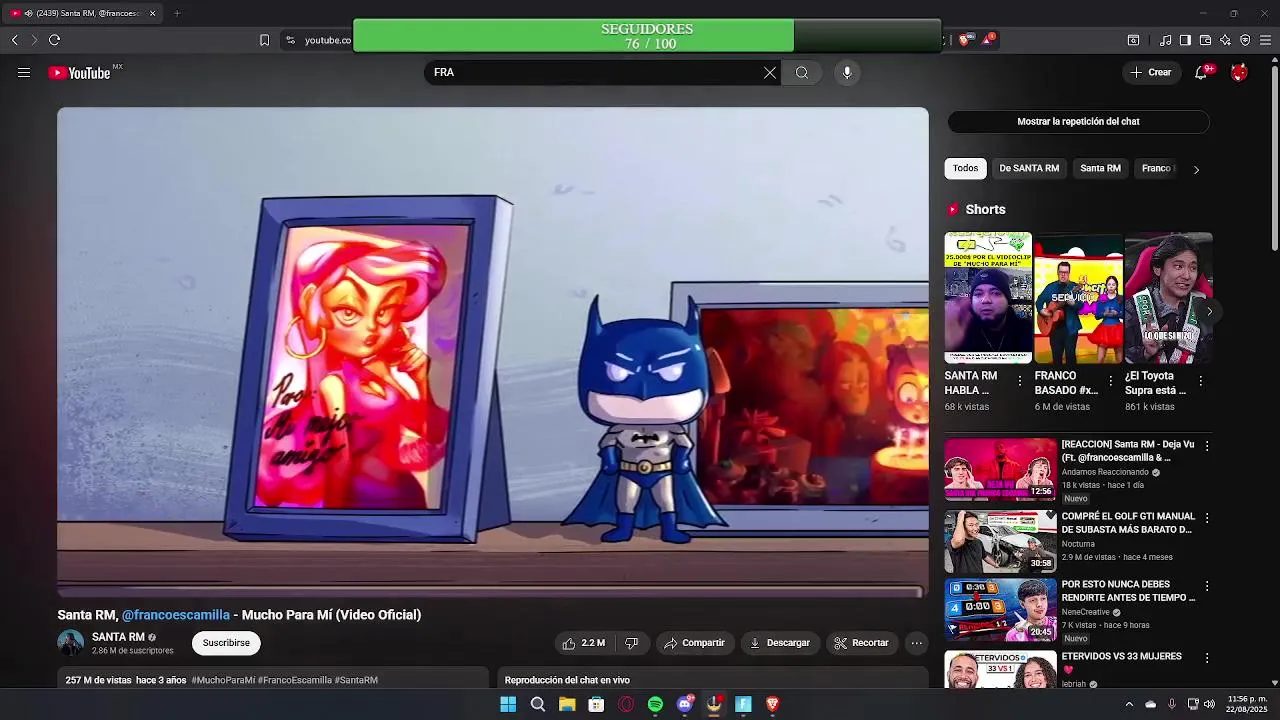Switch to the Santa RM browser tab
This screenshot has width=1280, height=720.
84,13
